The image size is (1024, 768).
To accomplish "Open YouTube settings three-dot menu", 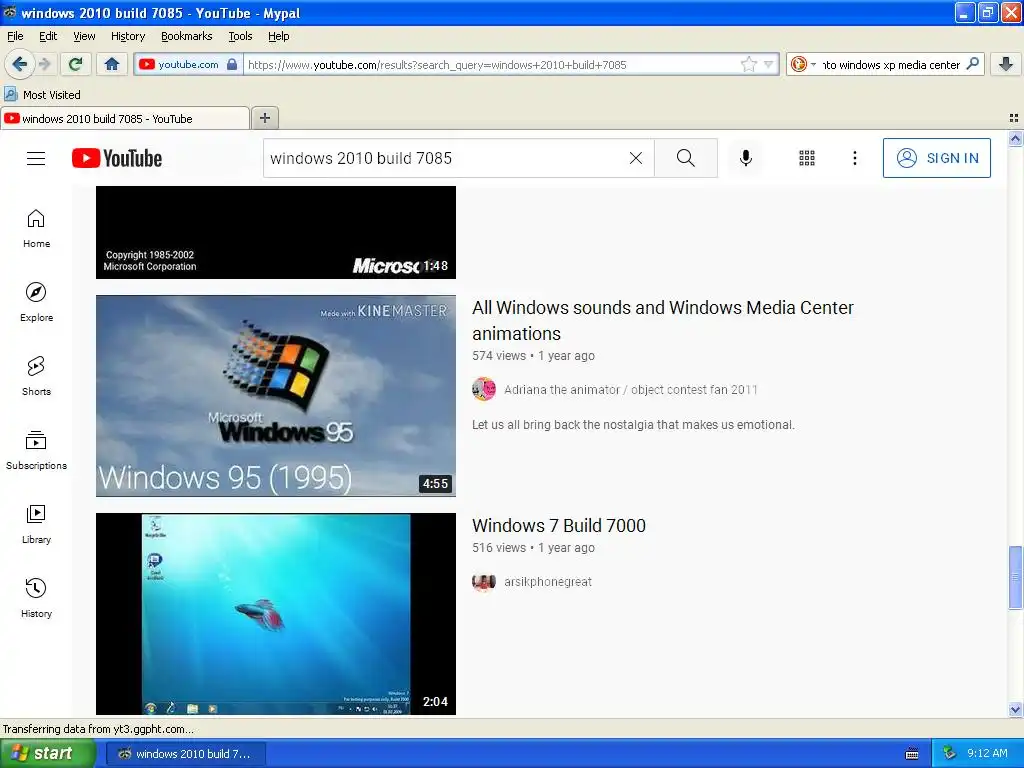I will 854,158.
